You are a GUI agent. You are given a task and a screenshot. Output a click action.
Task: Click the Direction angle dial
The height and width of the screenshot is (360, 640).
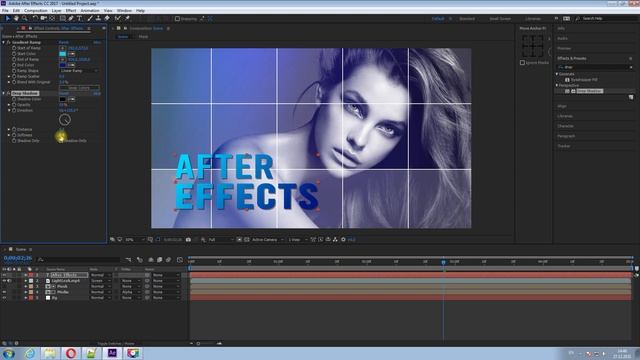[x=65, y=120]
